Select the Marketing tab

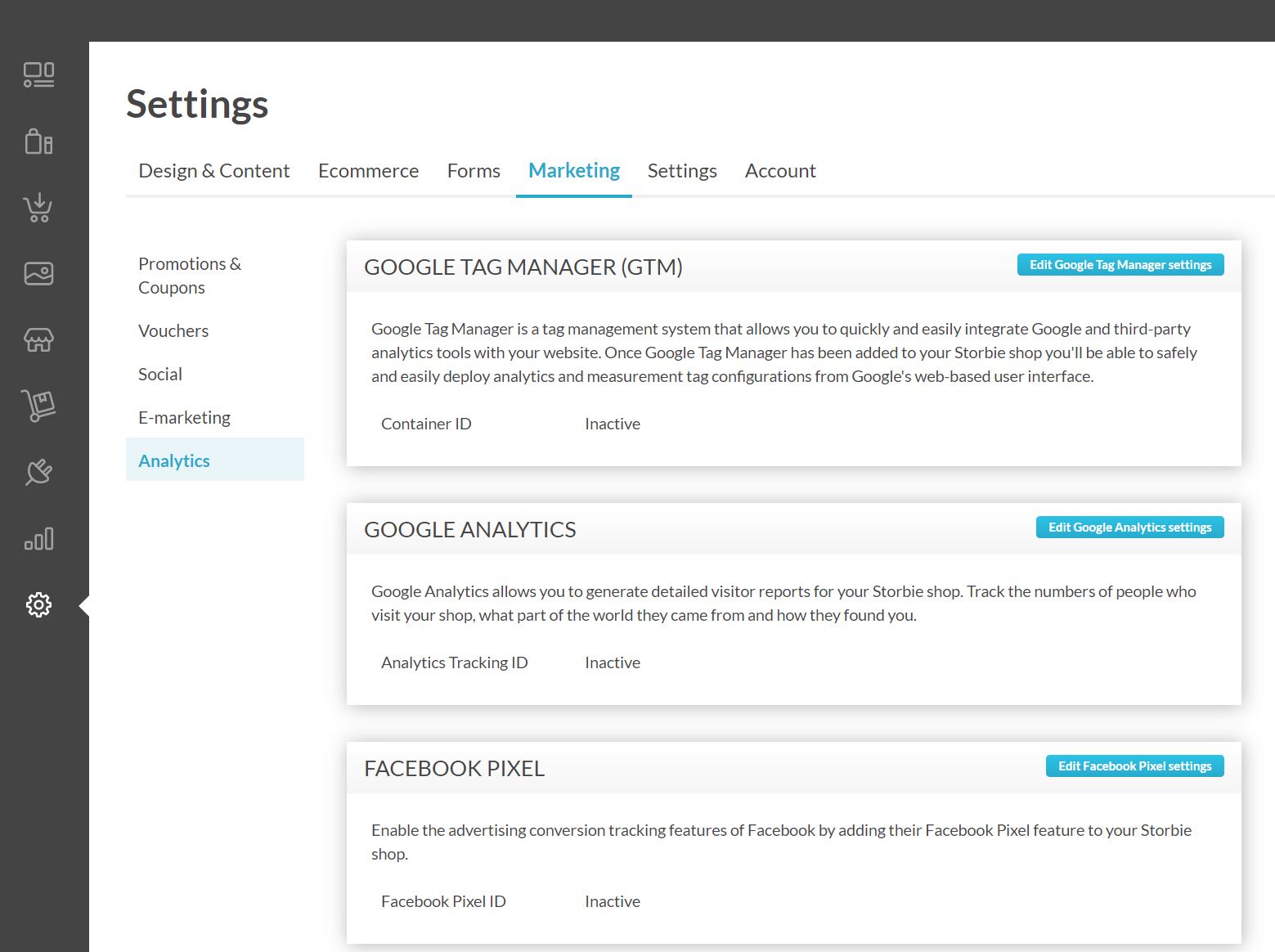click(574, 171)
